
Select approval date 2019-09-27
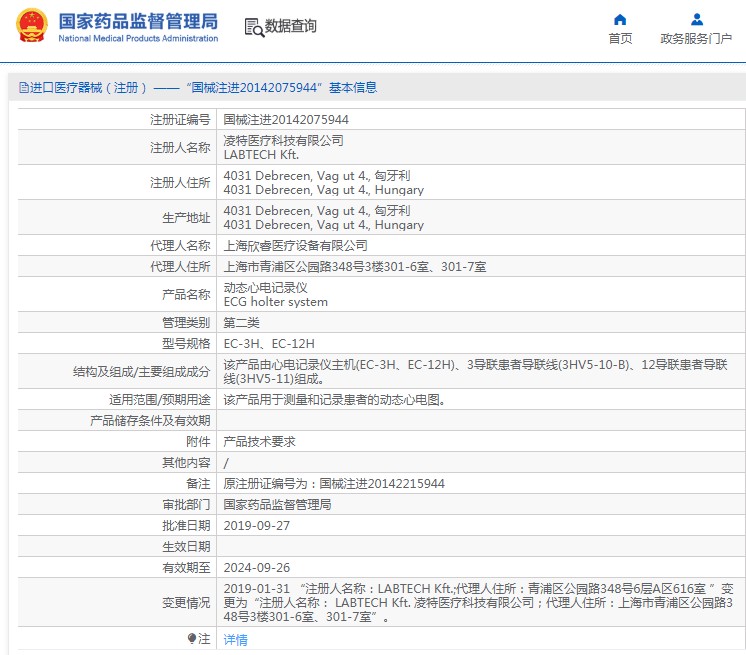[256, 525]
